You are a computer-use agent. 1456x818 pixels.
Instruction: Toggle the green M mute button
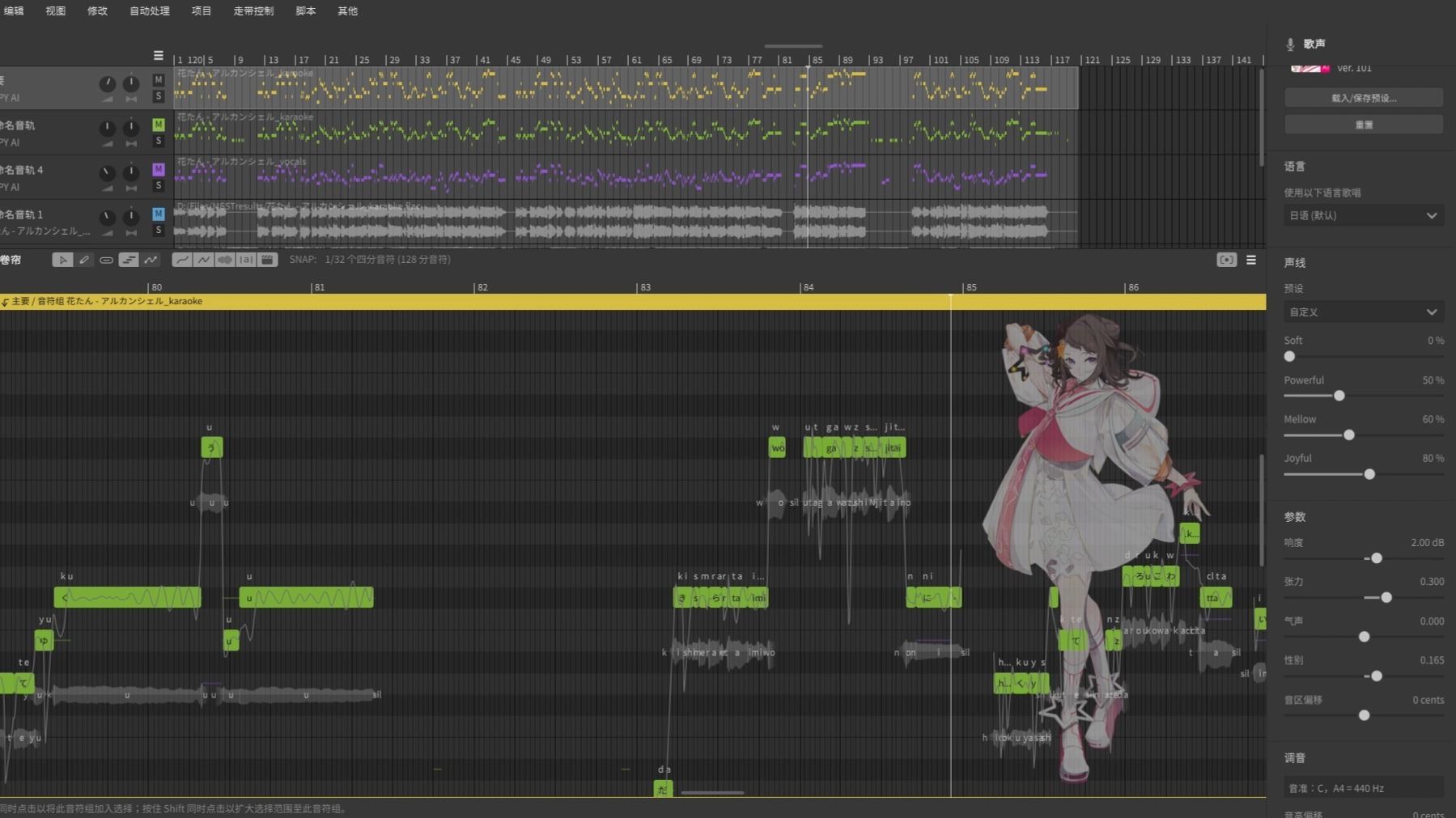click(159, 125)
